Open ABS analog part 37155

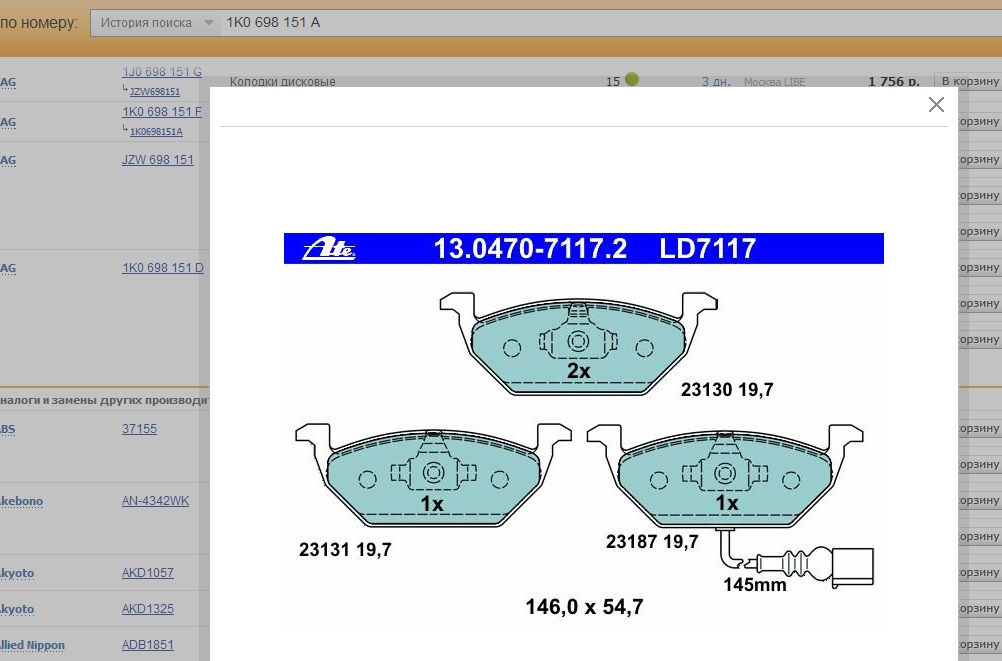(x=139, y=429)
